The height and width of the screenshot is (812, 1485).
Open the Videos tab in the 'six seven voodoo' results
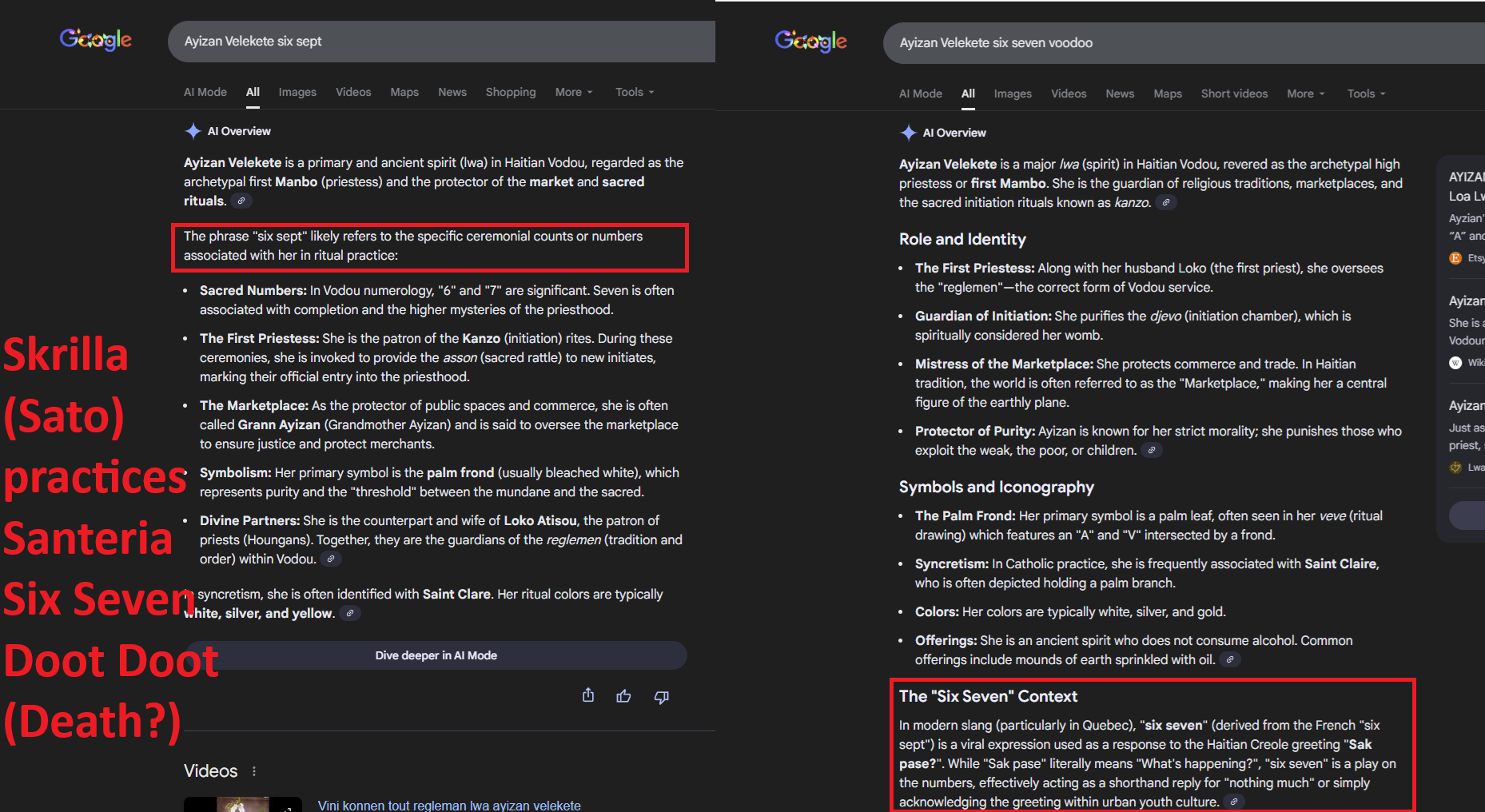[1069, 94]
